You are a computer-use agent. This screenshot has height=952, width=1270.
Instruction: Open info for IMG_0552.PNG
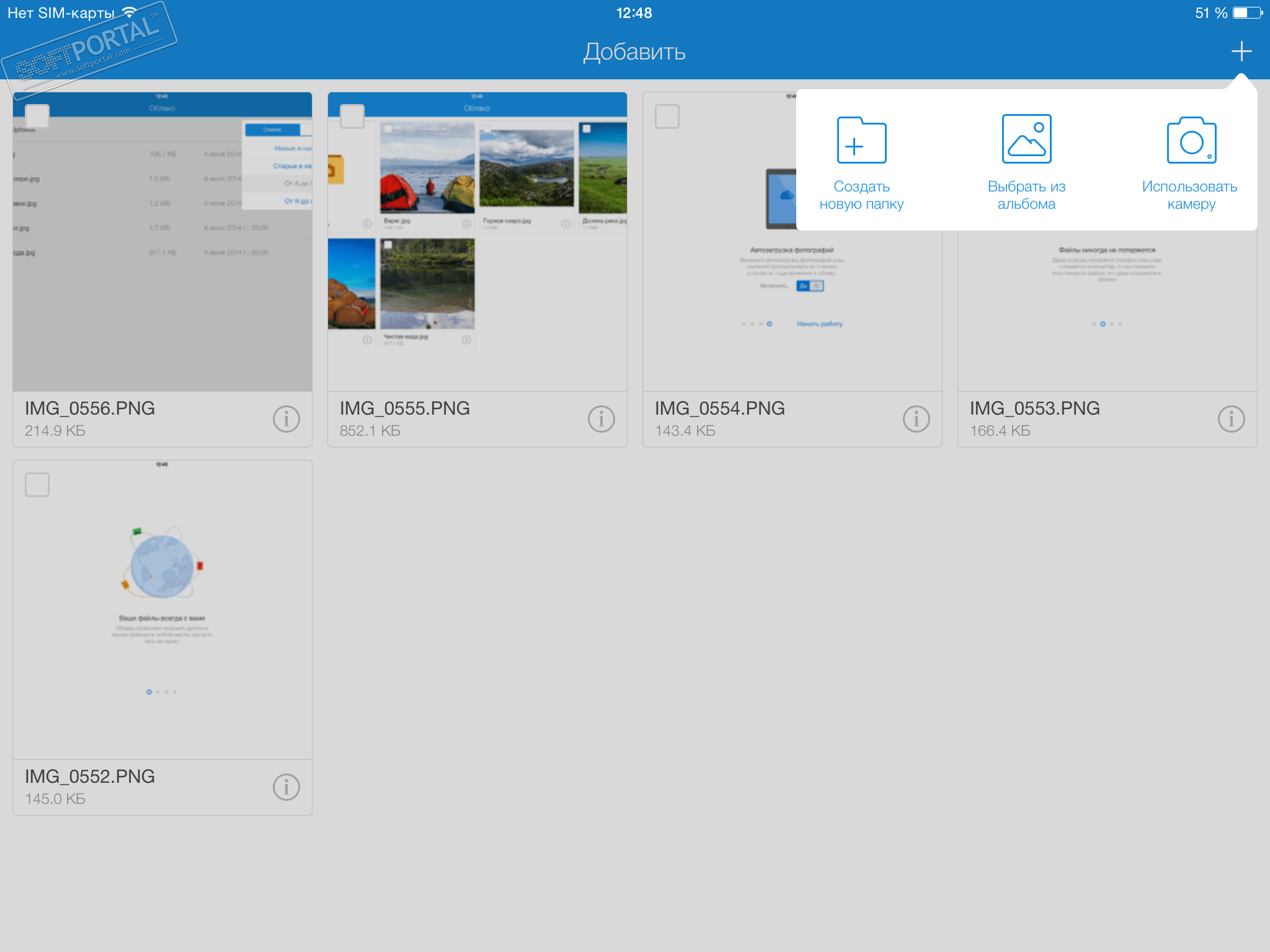286,788
